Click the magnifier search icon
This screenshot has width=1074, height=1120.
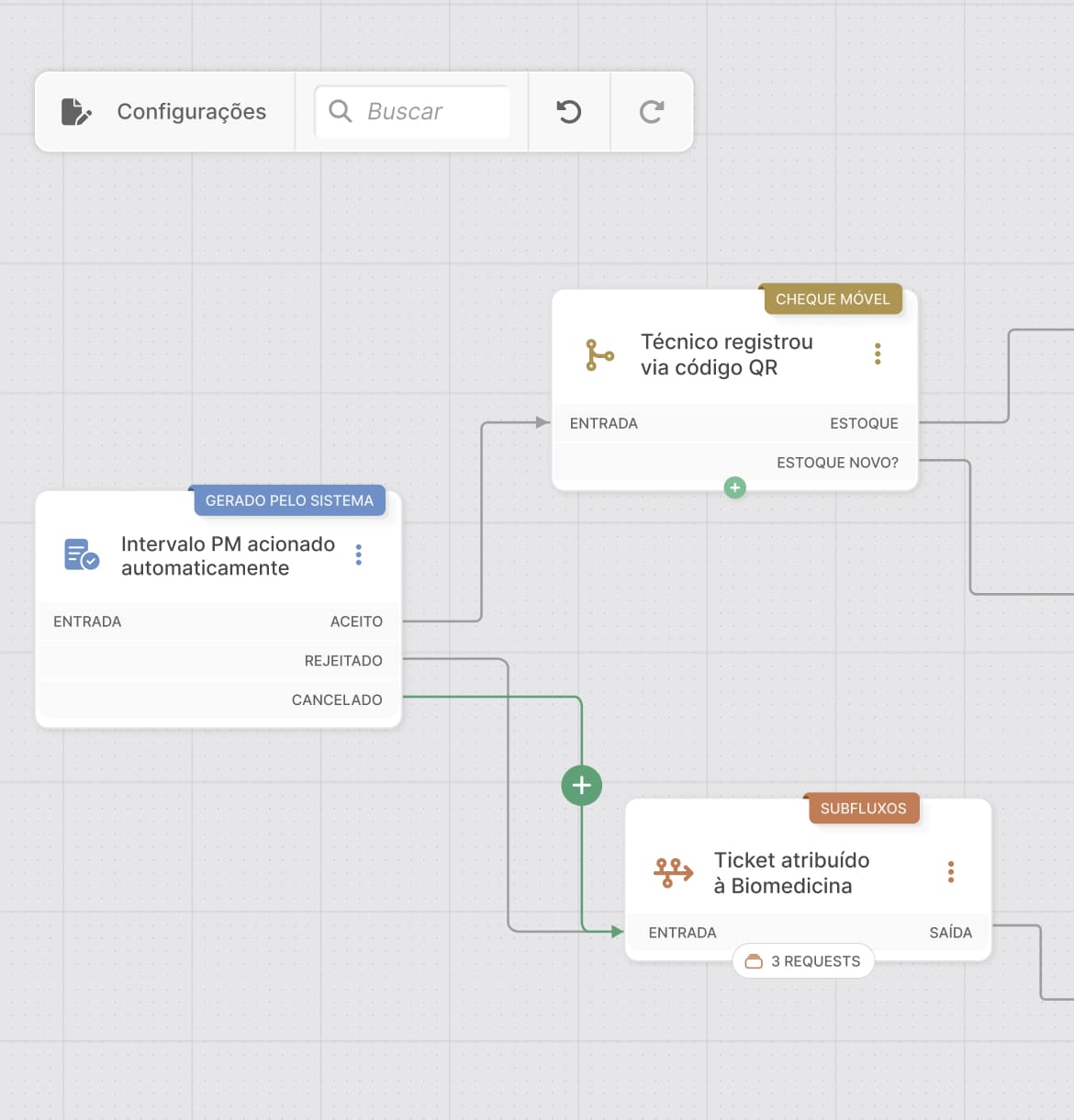340,111
